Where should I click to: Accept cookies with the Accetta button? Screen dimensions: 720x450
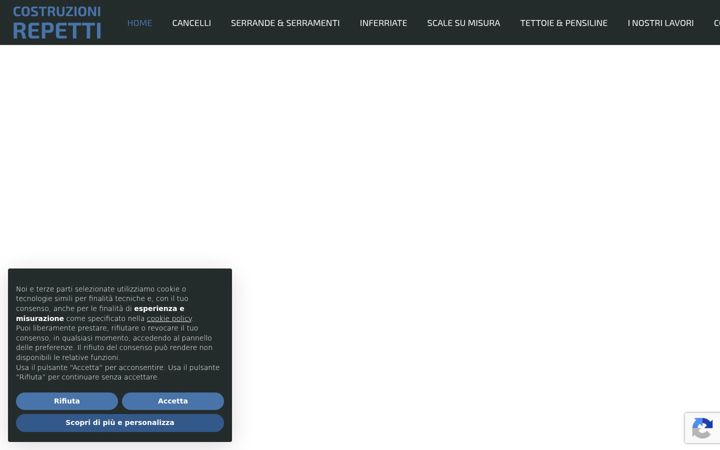[173, 401]
